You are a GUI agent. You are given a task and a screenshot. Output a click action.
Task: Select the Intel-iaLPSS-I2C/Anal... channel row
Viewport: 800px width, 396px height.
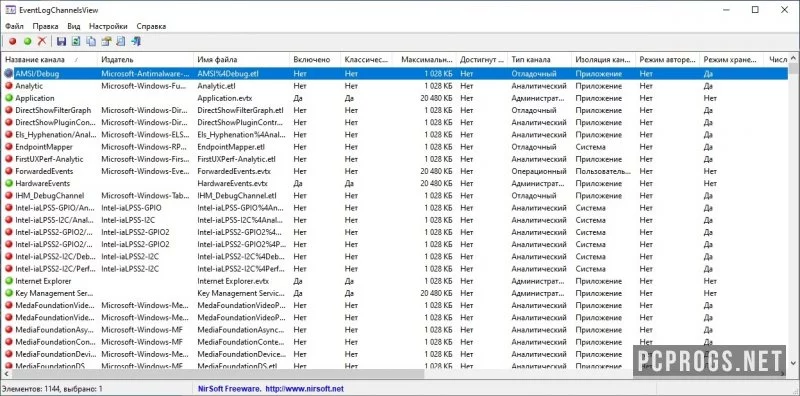coord(395,220)
